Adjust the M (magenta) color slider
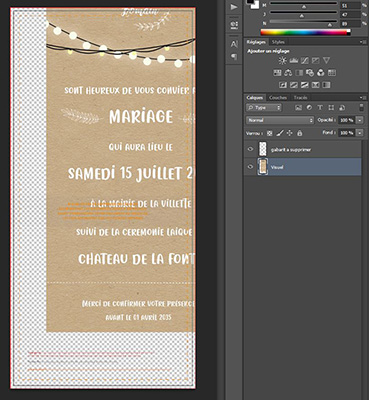Image resolution: width=369 pixels, height=400 pixels. pos(304,5)
